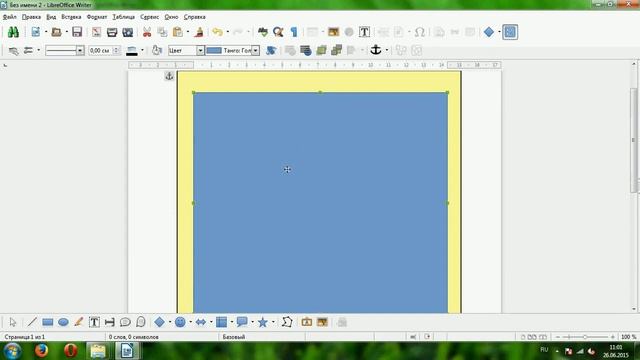Open Firefox from the taskbar
This screenshot has width=640, height=360.
(x=41, y=350)
